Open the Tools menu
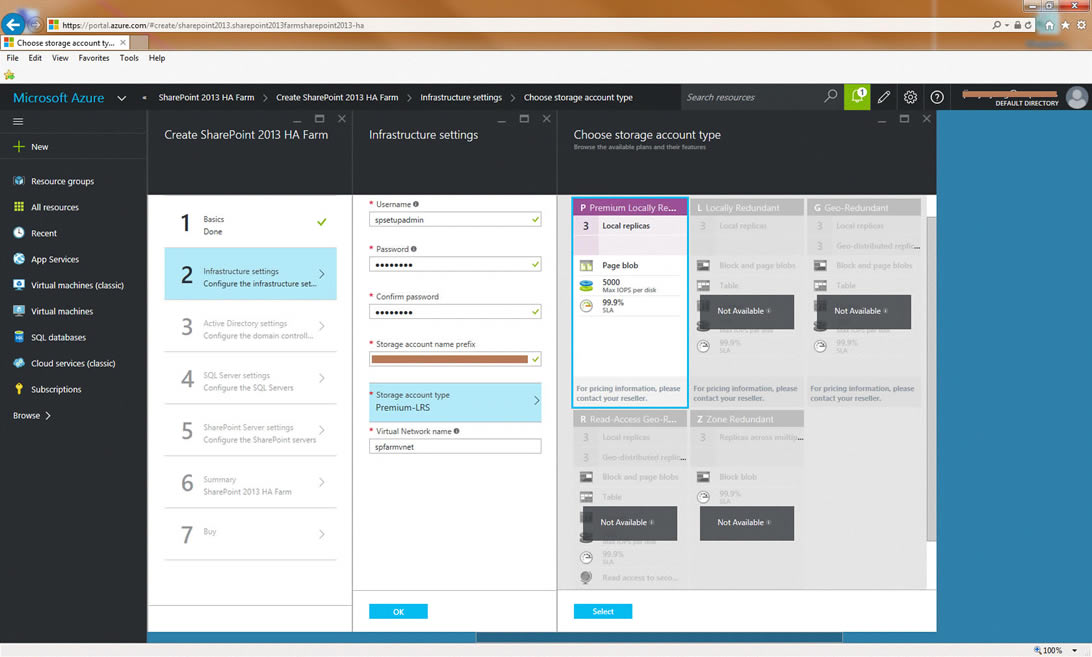The width and height of the screenshot is (1092, 657). pos(129,58)
